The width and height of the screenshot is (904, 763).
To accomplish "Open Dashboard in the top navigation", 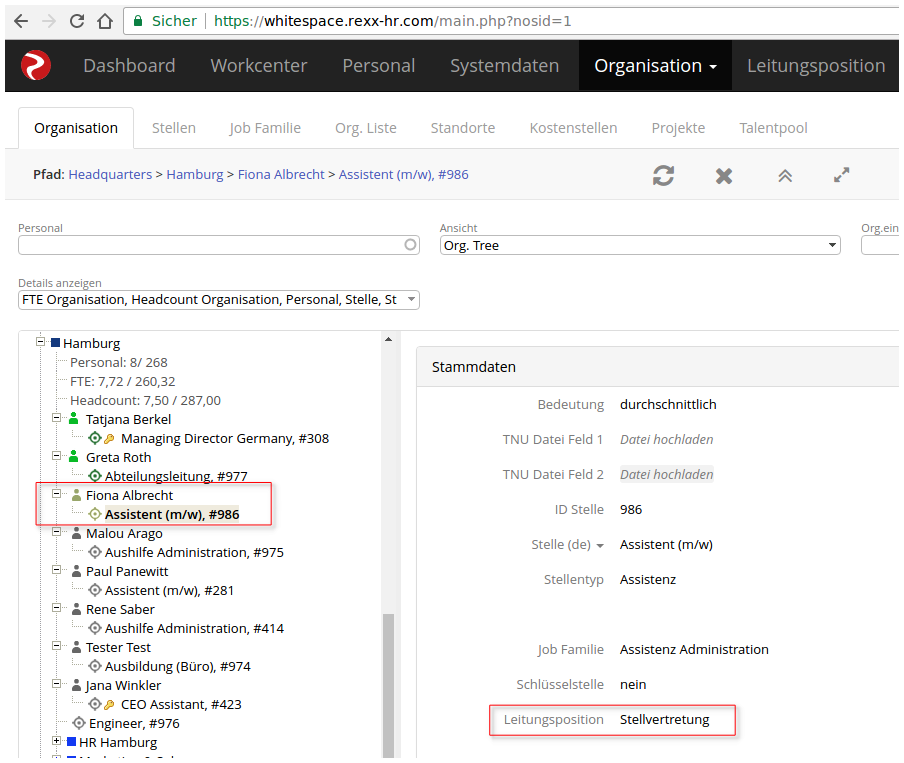I will tap(129, 66).
